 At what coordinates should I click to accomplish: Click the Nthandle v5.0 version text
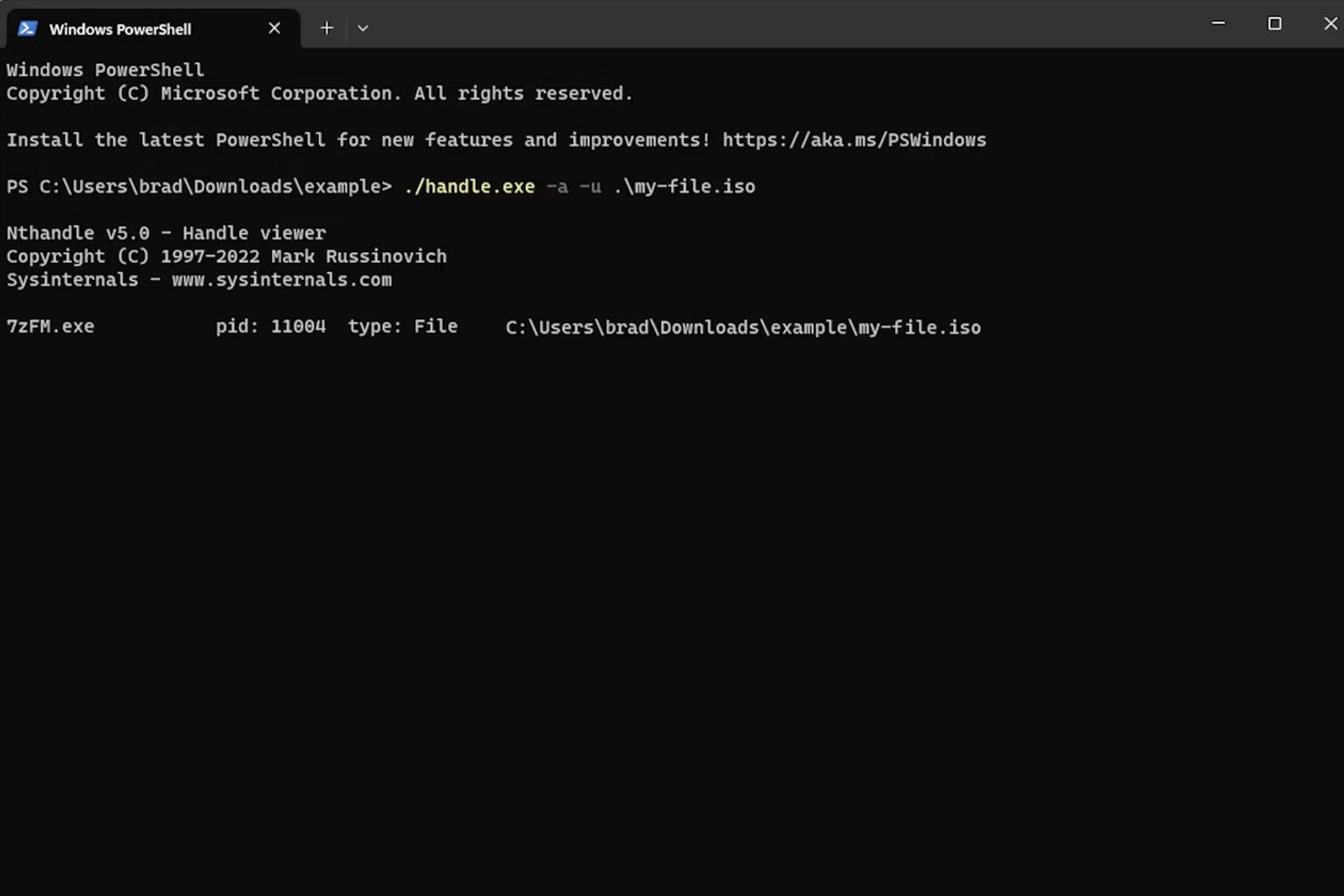77,232
